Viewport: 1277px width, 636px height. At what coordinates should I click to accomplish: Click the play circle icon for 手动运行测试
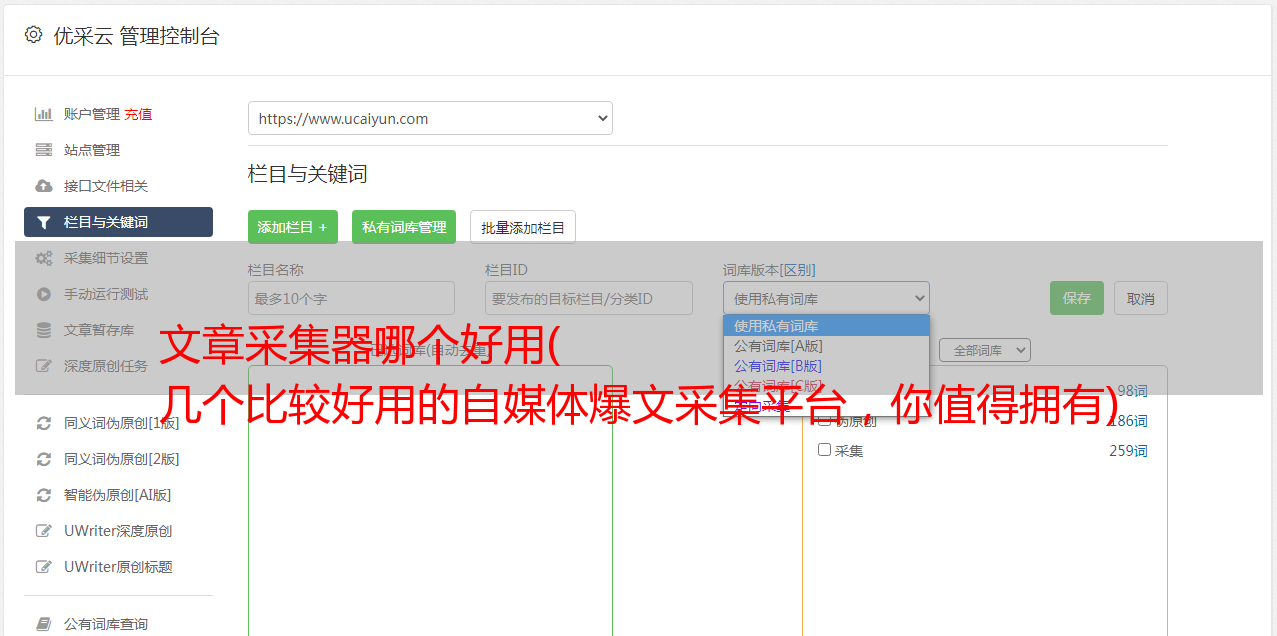tap(44, 294)
